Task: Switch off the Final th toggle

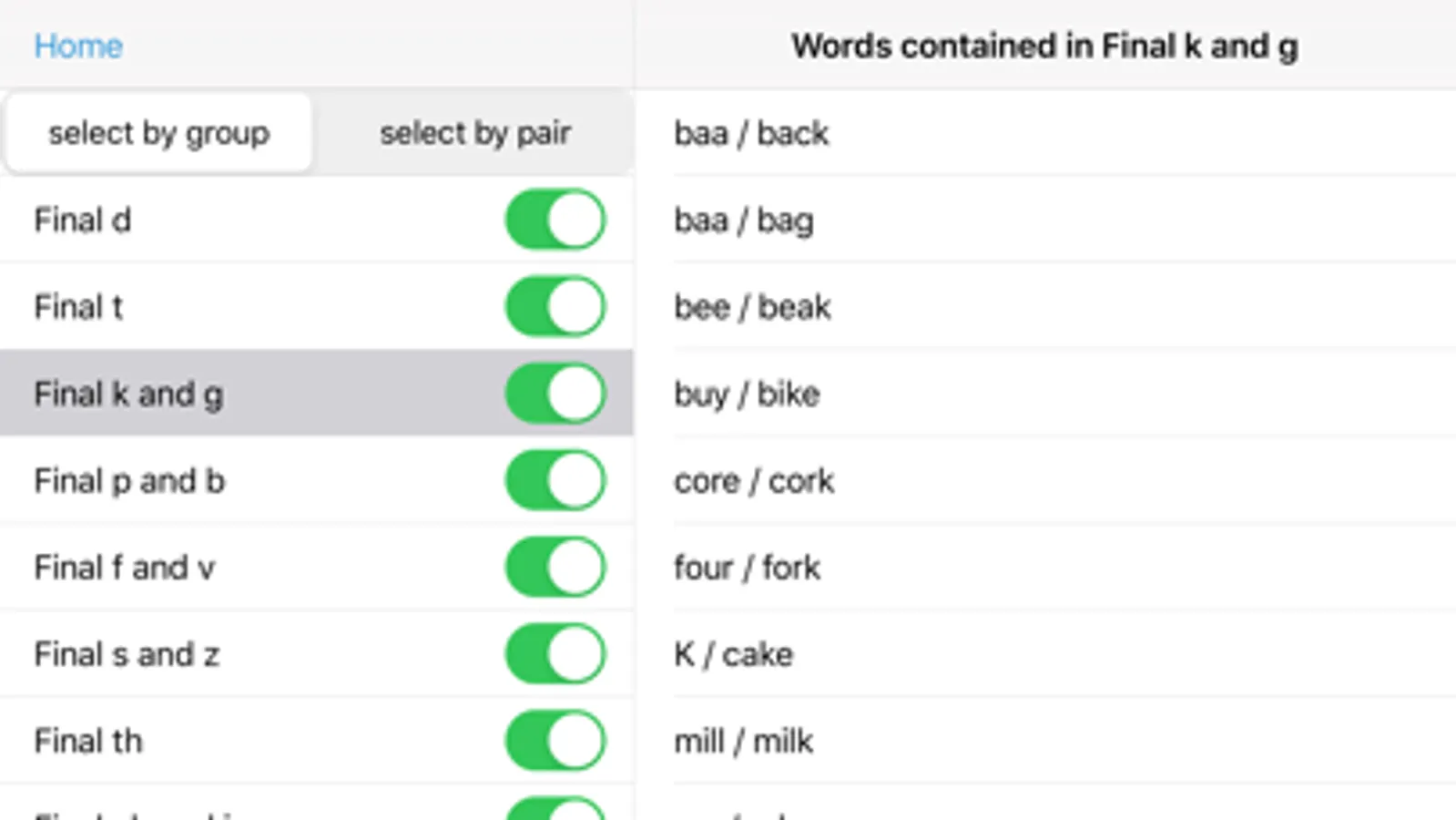Action: pyautogui.click(x=555, y=741)
